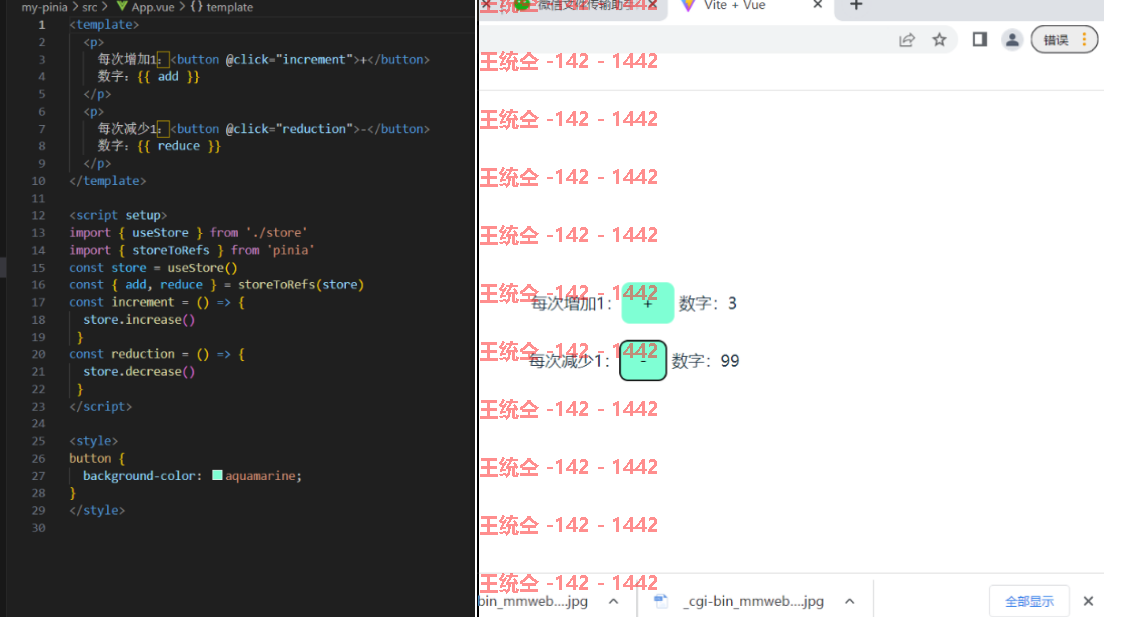Viewport: 1138px width, 617px height.
Task: Click the + increment button on the page
Action: pyautogui.click(x=647, y=303)
